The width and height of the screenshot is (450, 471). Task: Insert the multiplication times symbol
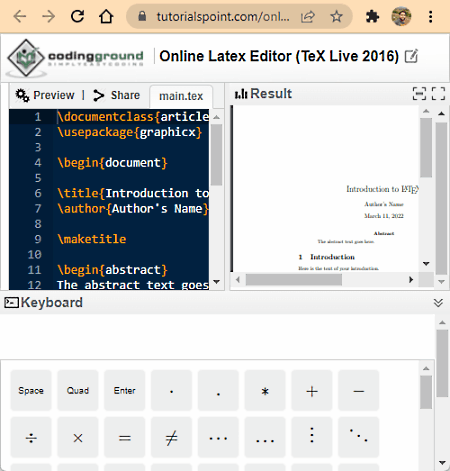[78, 437]
